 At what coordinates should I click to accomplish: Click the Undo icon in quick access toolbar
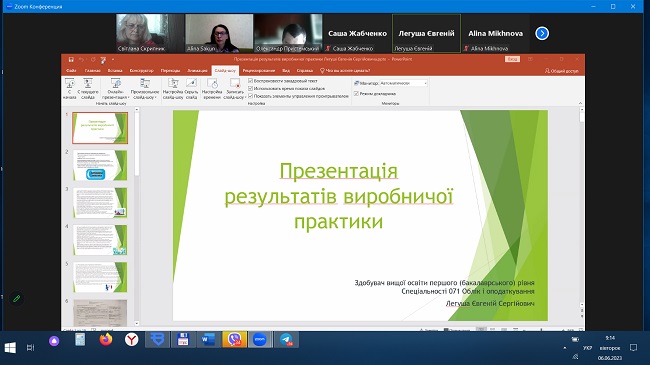coord(82,60)
